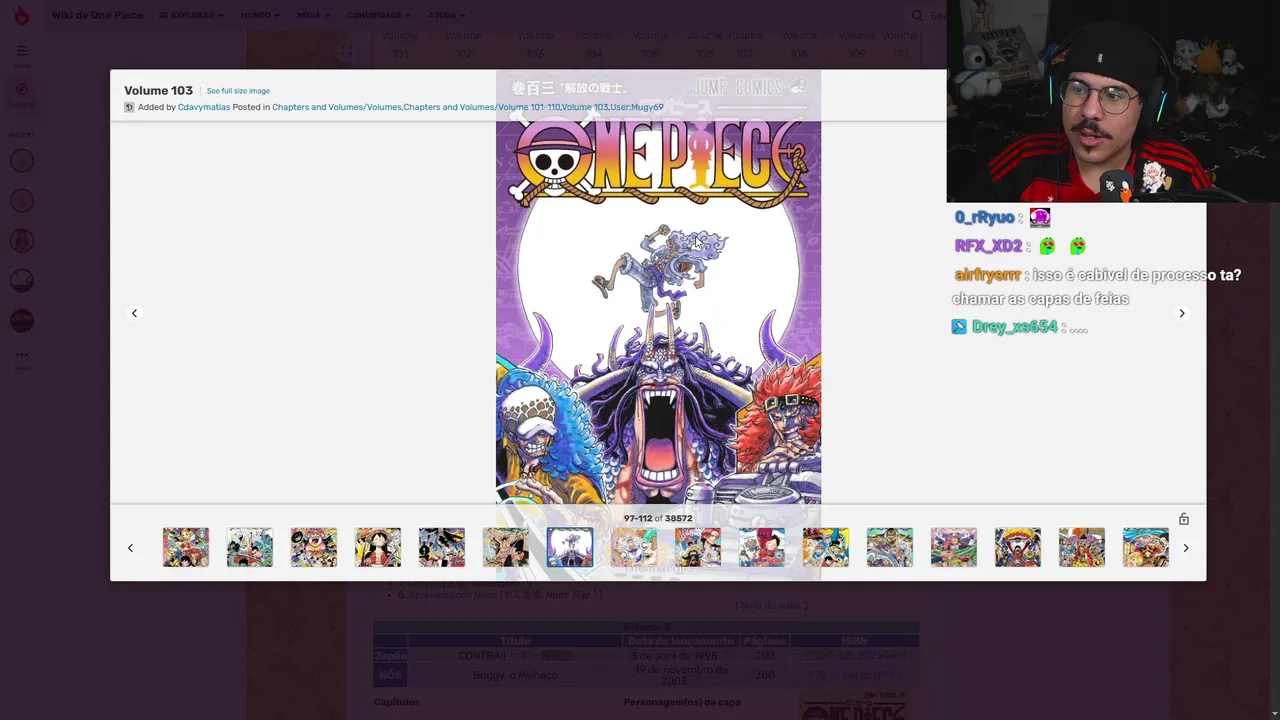The height and width of the screenshot is (720, 1280).
Task: Click chat username 'Drey_xs654'
Action: coord(1014,327)
